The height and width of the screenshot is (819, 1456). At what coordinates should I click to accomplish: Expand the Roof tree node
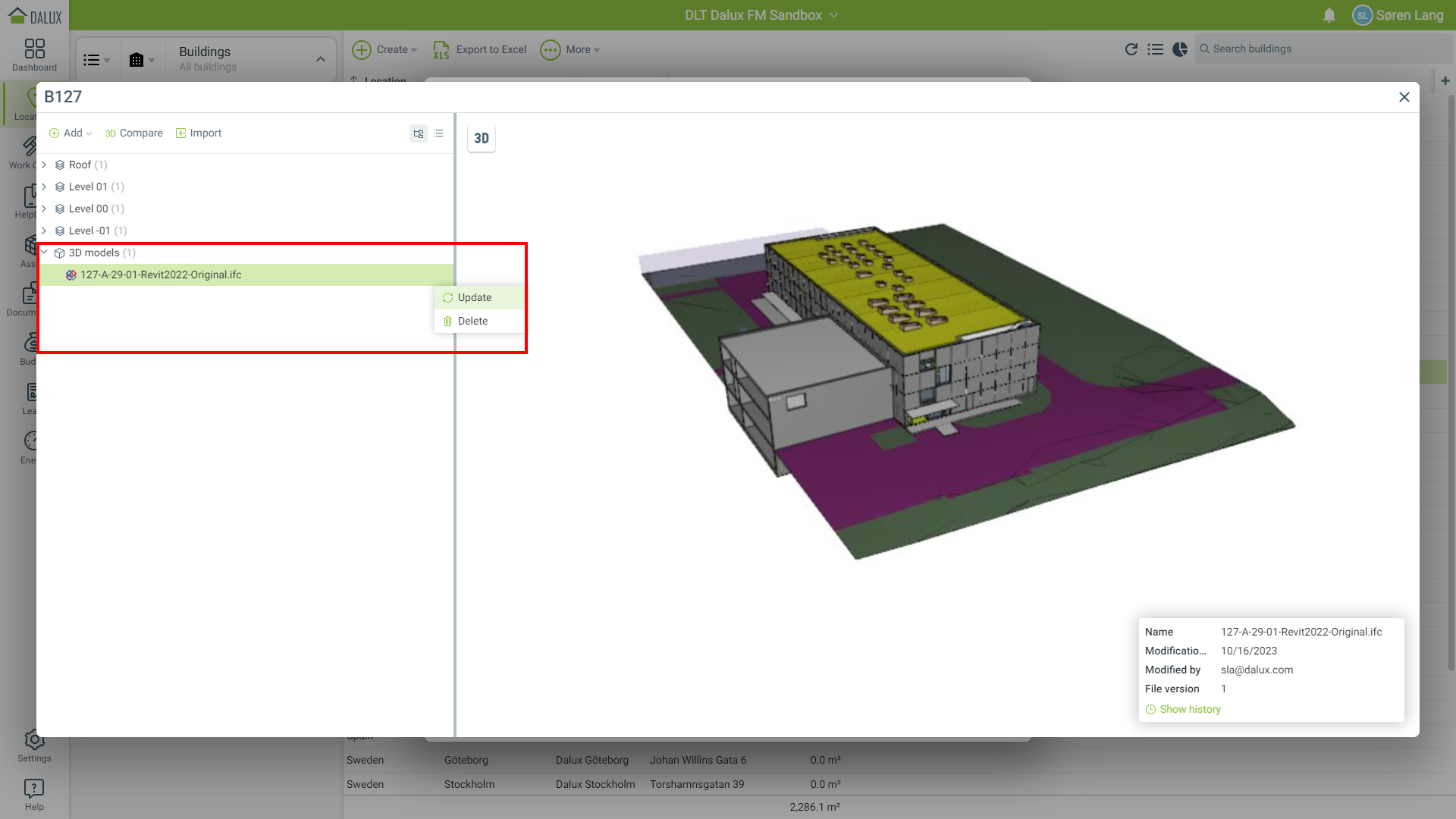click(x=44, y=165)
